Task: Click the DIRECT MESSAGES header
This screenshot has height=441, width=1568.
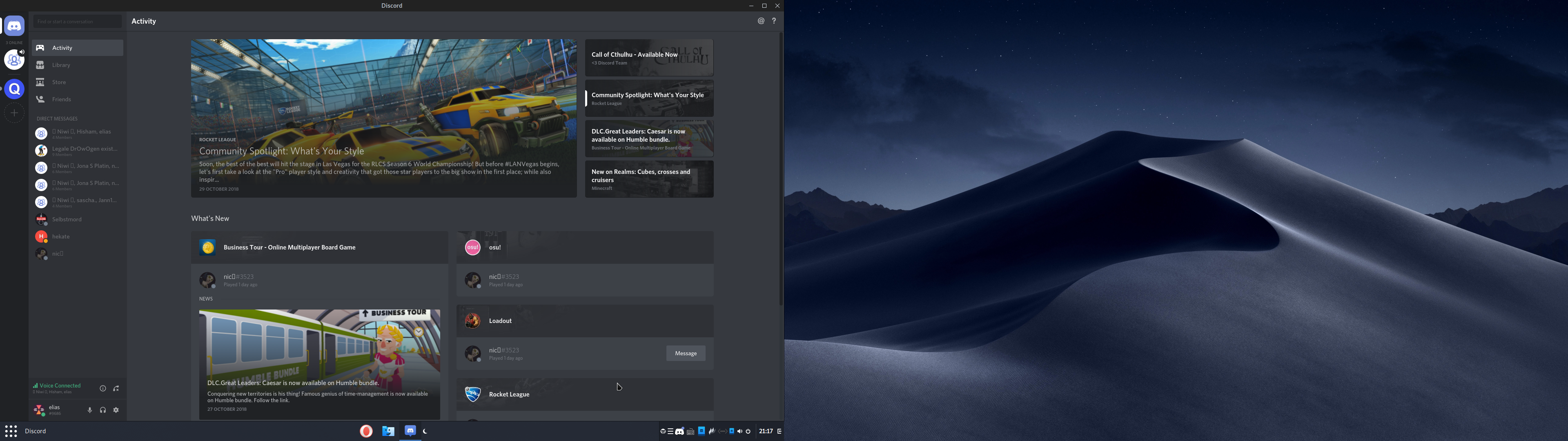Action: pyautogui.click(x=57, y=119)
